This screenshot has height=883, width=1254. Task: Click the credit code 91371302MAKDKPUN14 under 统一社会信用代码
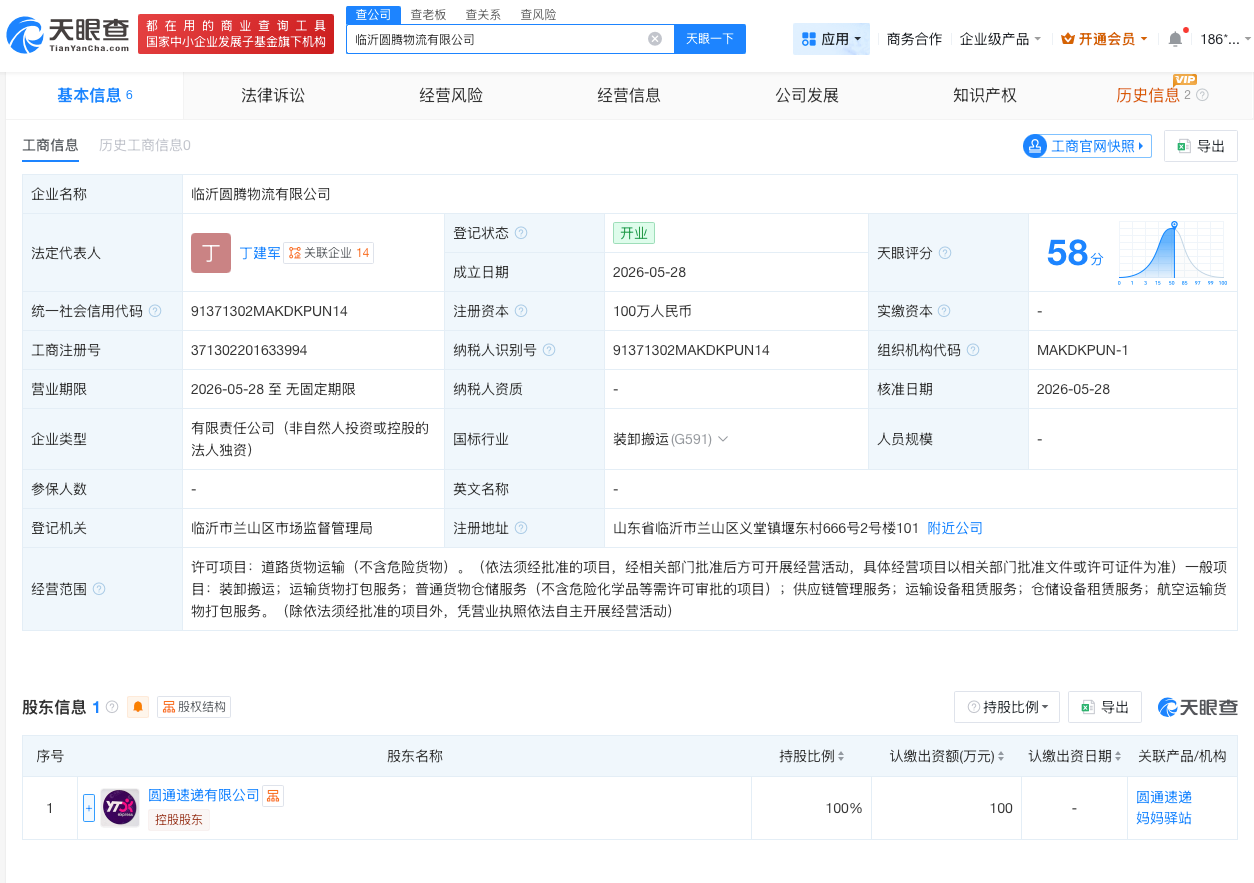point(269,311)
